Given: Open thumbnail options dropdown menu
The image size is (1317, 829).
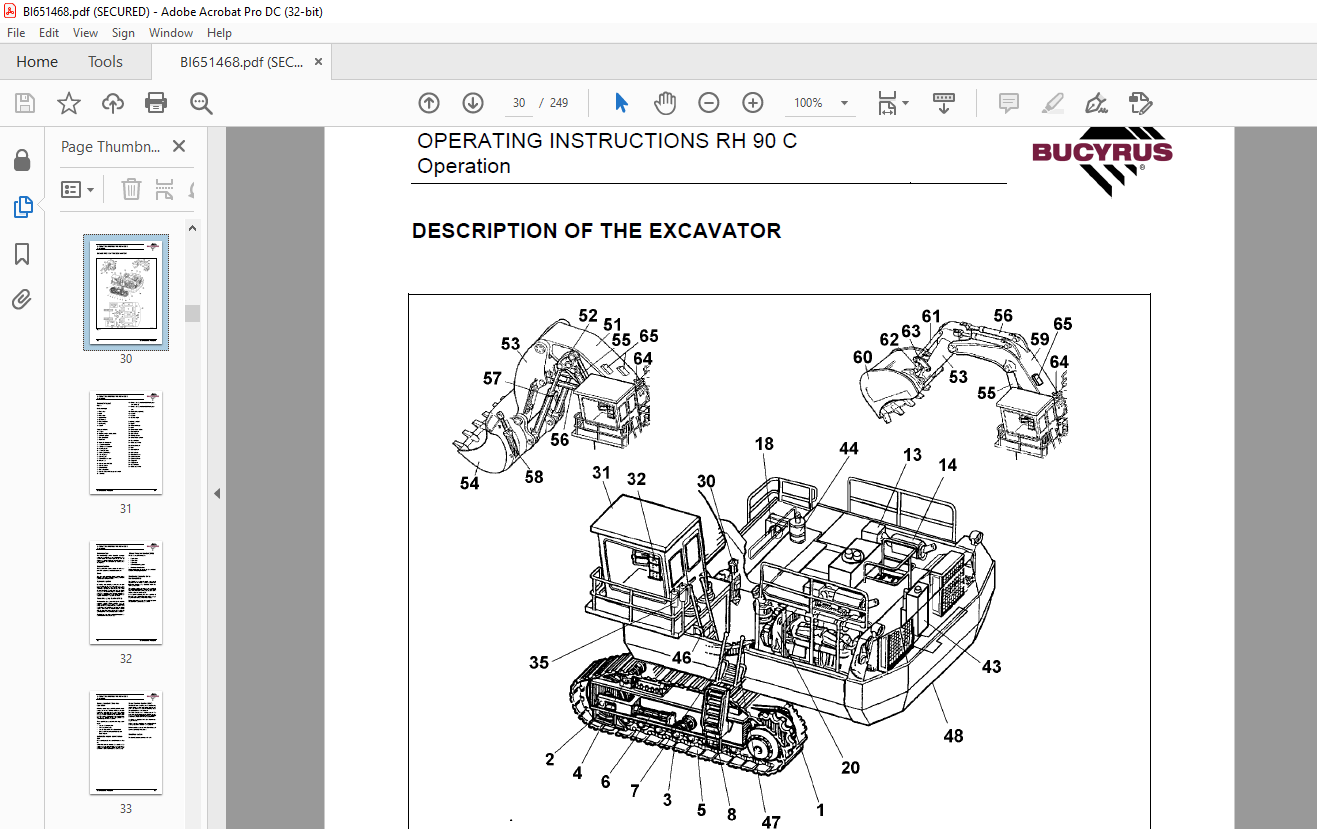Looking at the screenshot, I should 78,189.
